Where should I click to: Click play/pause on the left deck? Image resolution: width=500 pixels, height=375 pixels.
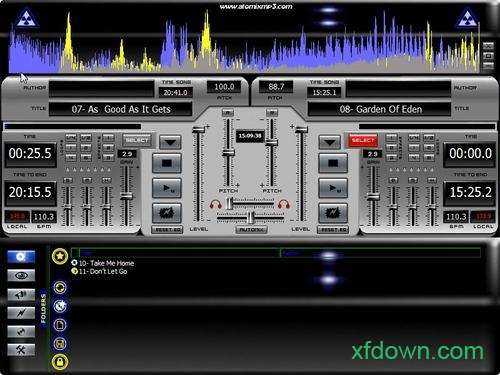(167, 188)
